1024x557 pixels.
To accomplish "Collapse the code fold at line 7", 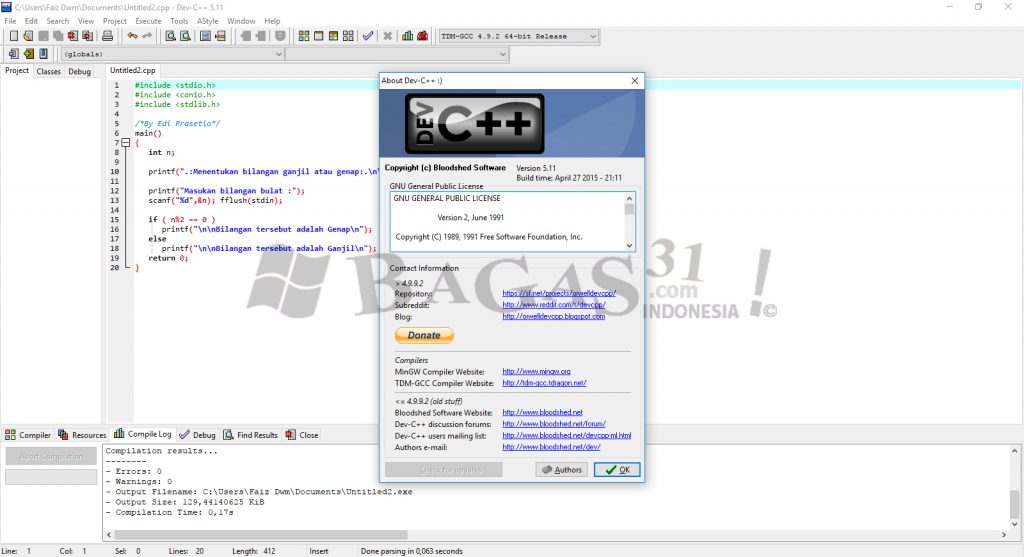I will 126,142.
